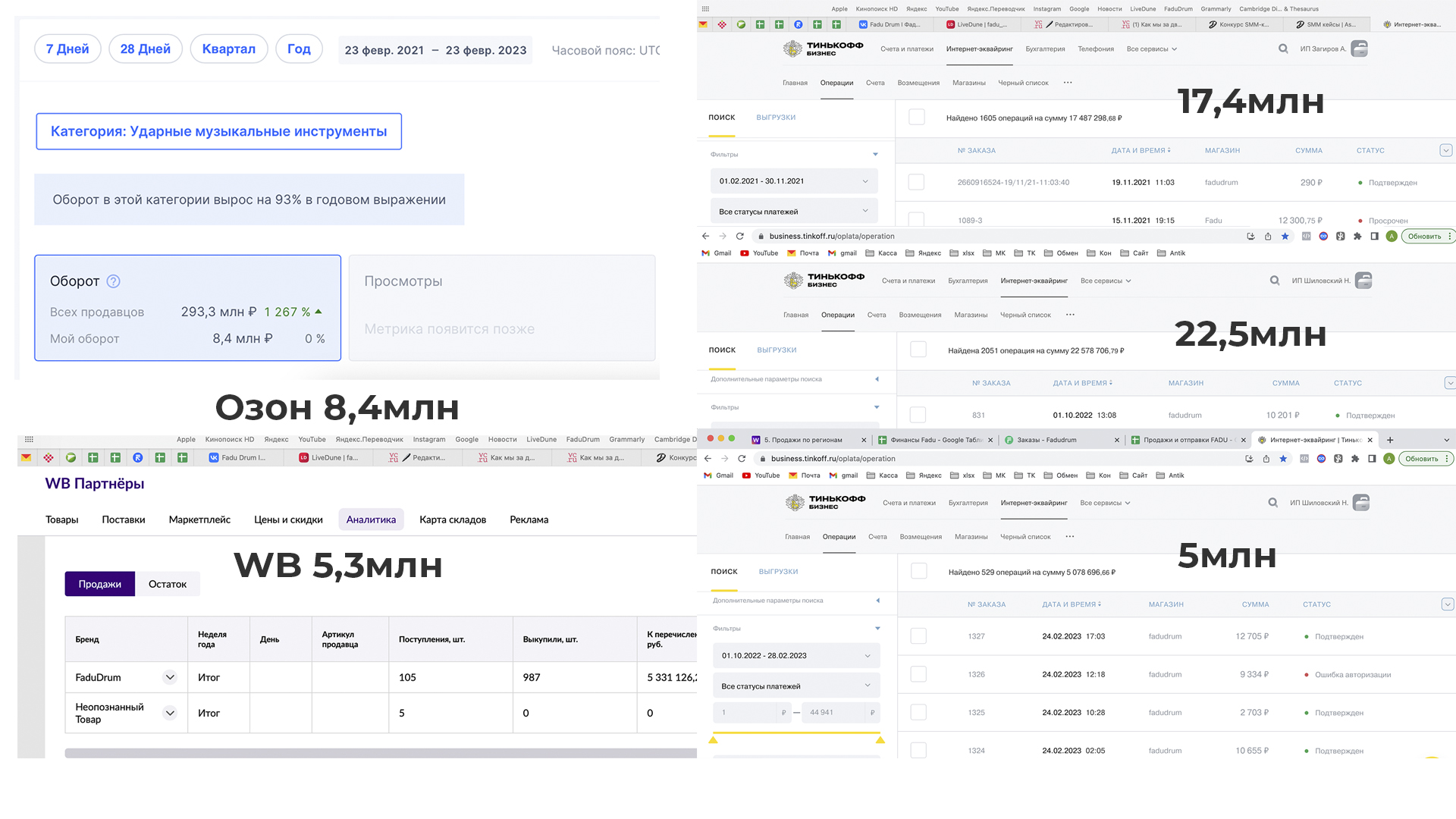Click share icon in the middle browser address bar

[1268, 236]
